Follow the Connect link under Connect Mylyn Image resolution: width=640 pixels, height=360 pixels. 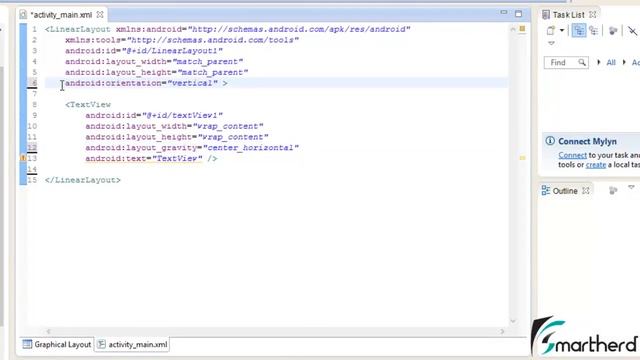pos(572,155)
